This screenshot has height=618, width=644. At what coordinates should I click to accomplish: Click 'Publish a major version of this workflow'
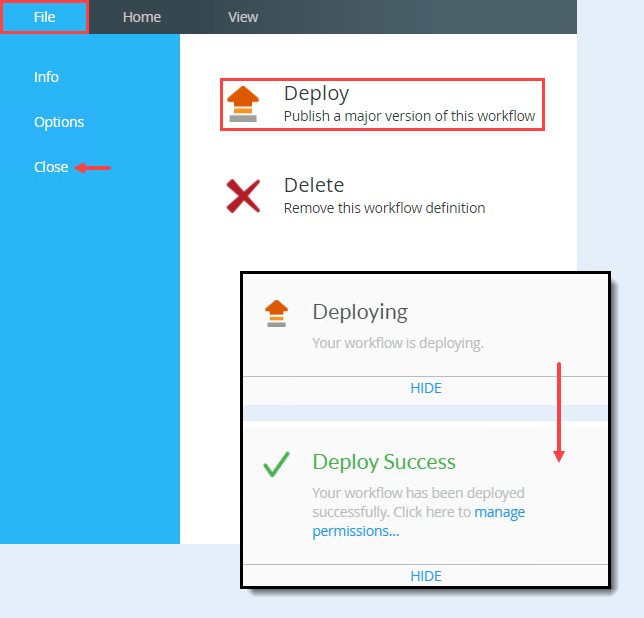tap(409, 116)
